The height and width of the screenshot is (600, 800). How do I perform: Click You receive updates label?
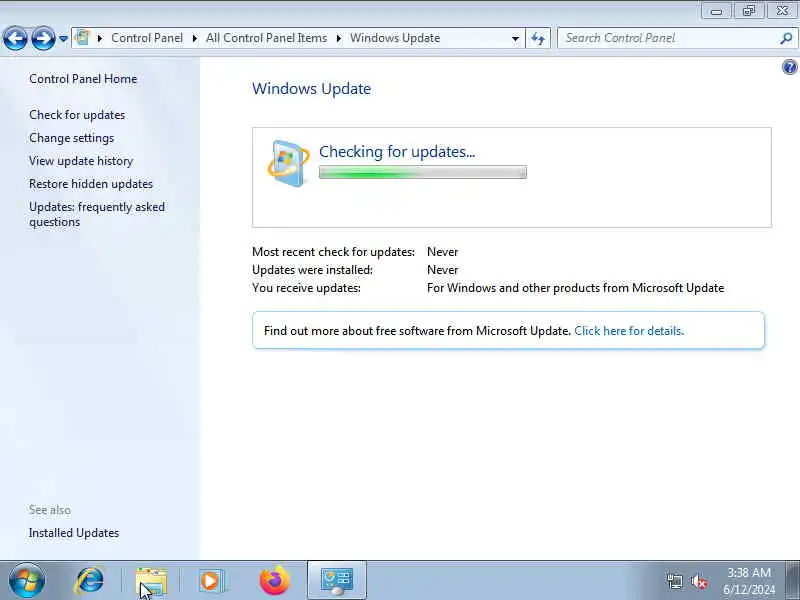[307, 288]
